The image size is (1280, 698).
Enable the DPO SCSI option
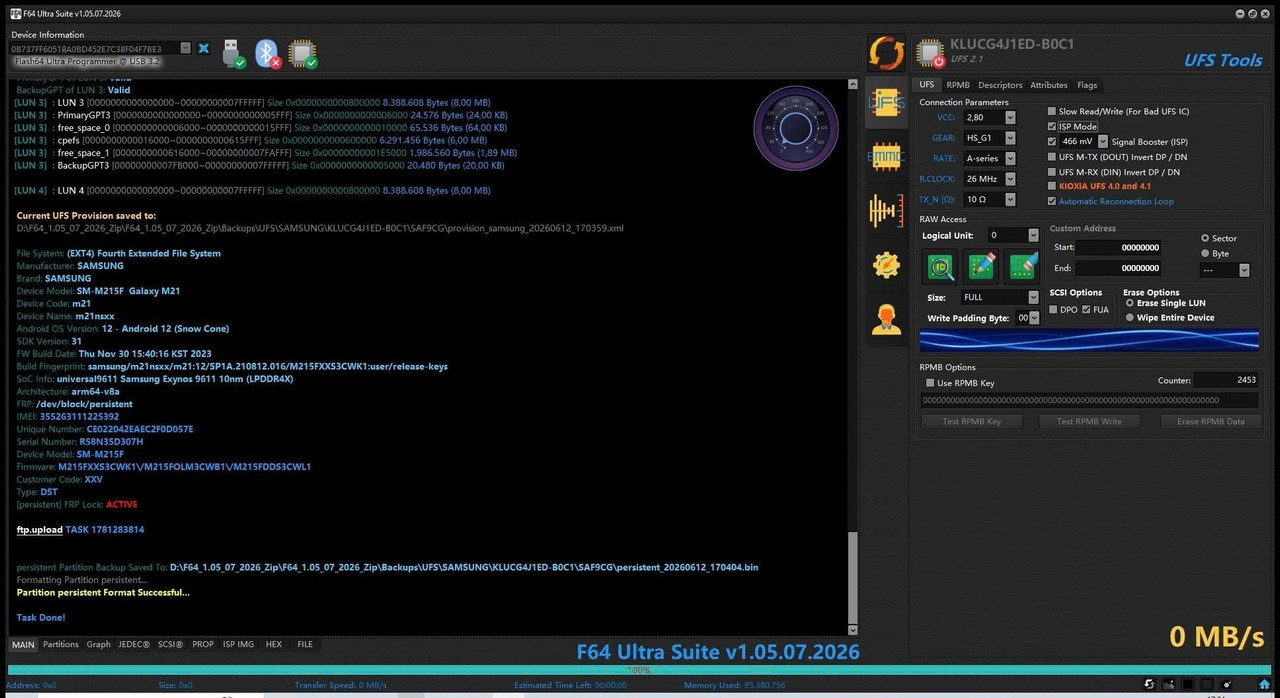tap(1053, 310)
